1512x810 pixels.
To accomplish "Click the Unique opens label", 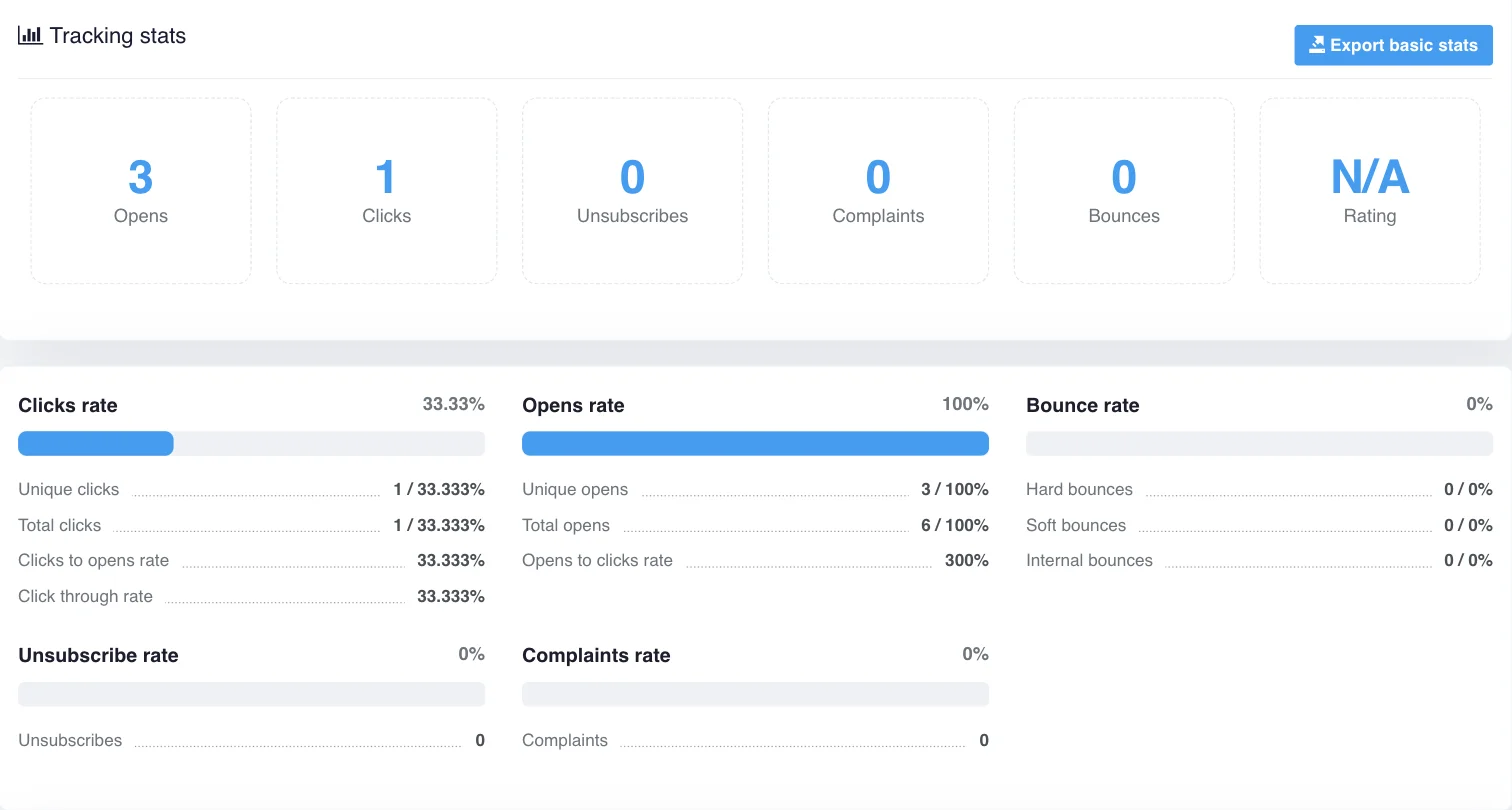I will [575, 489].
